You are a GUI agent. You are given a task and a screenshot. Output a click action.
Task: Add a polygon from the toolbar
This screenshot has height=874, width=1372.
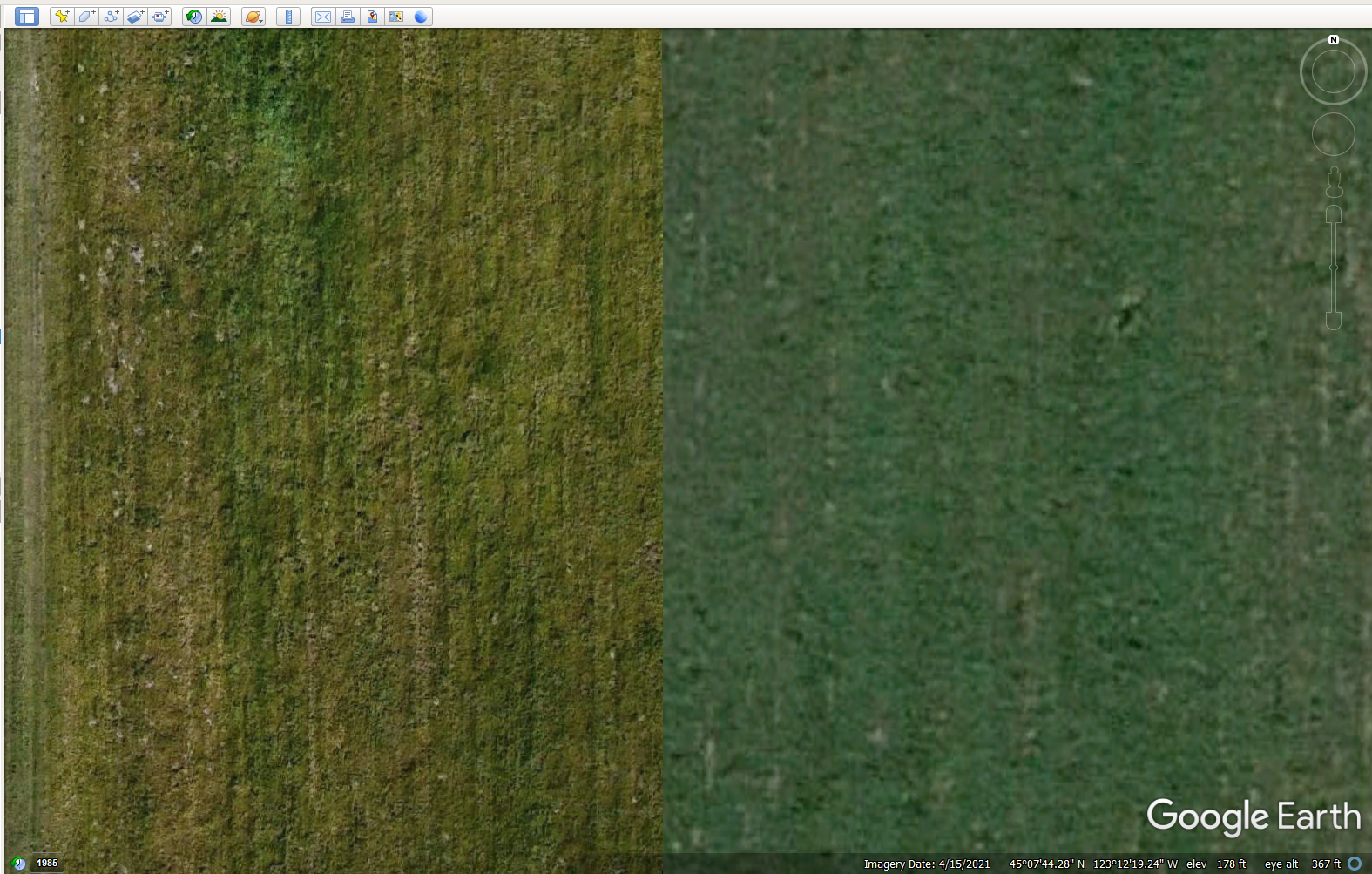(86, 17)
